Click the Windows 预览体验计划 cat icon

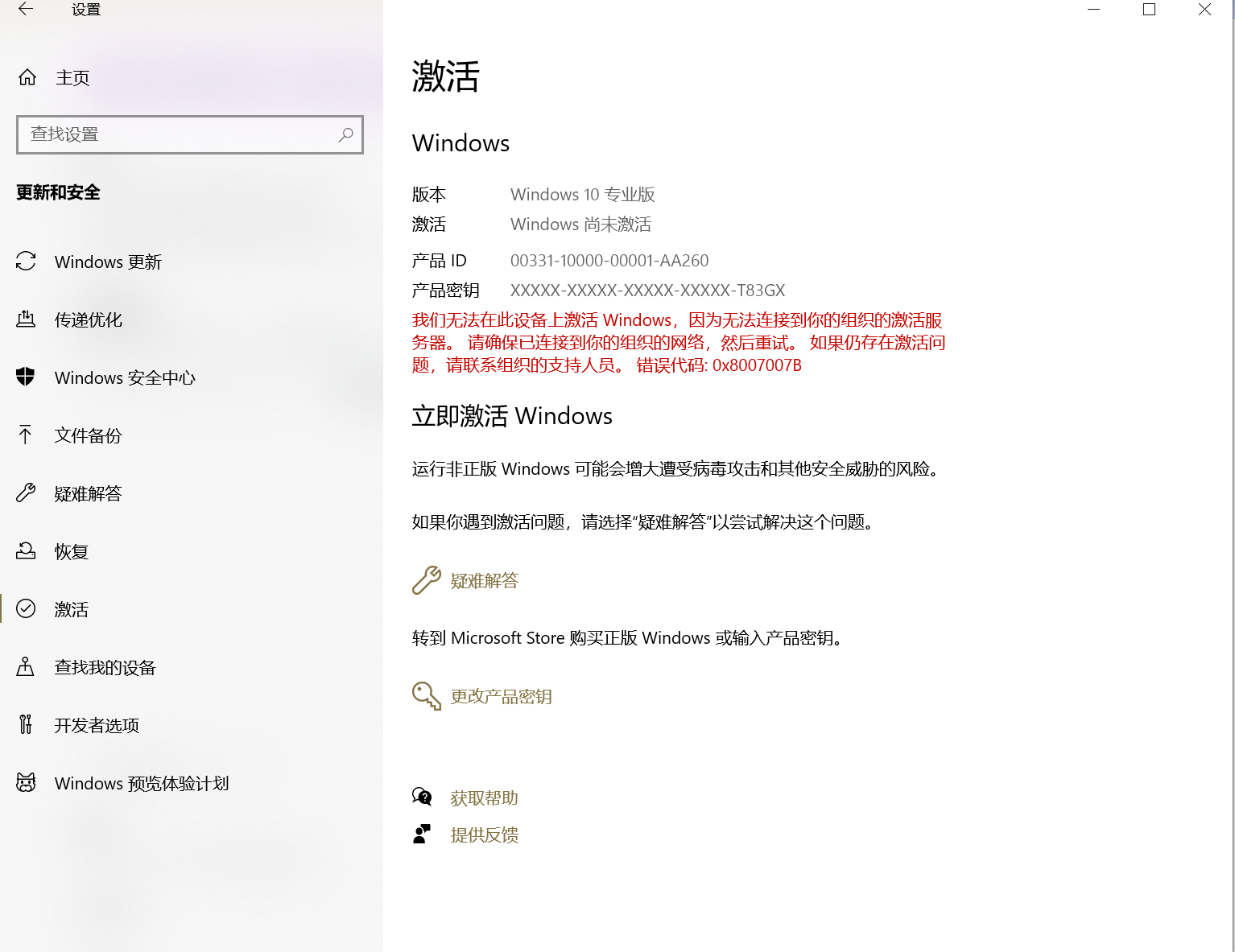click(26, 783)
